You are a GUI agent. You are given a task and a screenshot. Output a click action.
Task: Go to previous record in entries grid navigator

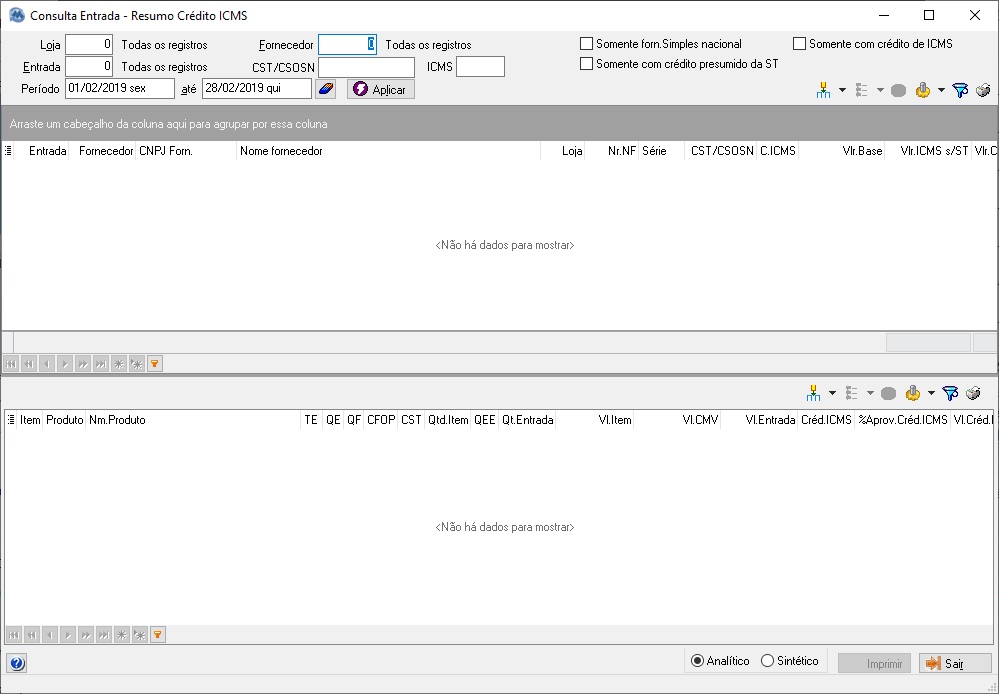pos(47,364)
